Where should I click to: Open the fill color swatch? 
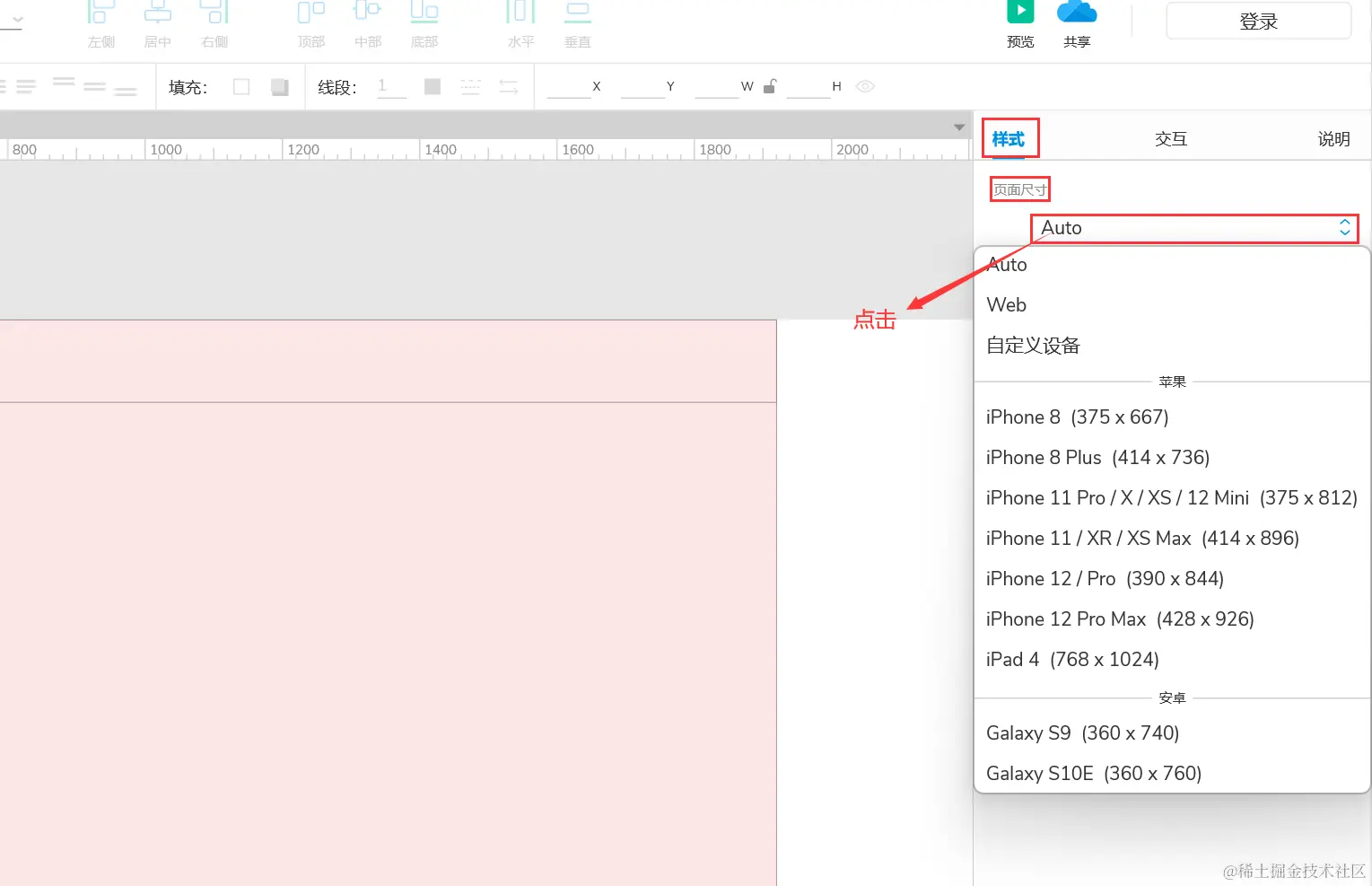pyautogui.click(x=241, y=87)
